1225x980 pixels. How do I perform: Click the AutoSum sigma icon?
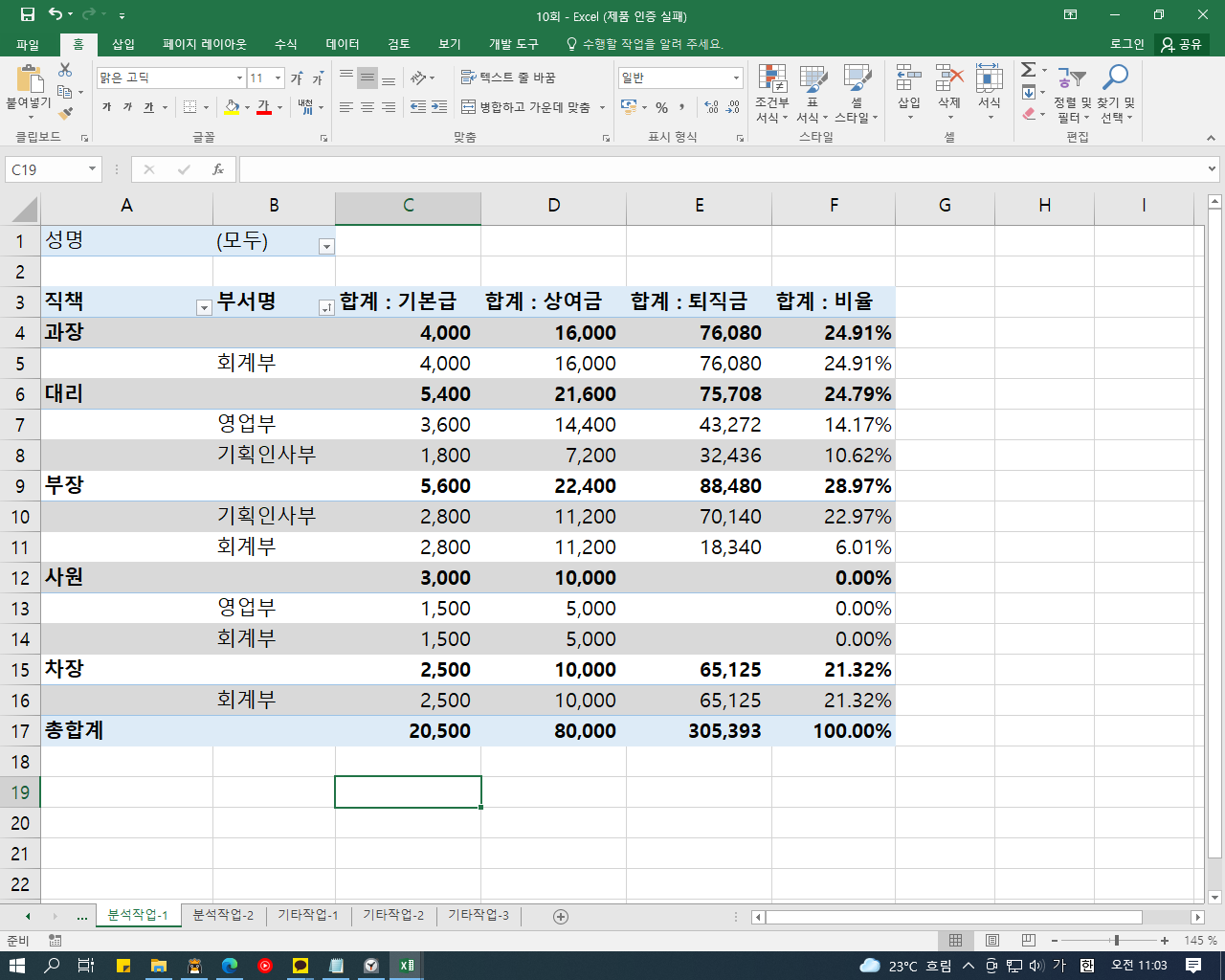point(1028,70)
